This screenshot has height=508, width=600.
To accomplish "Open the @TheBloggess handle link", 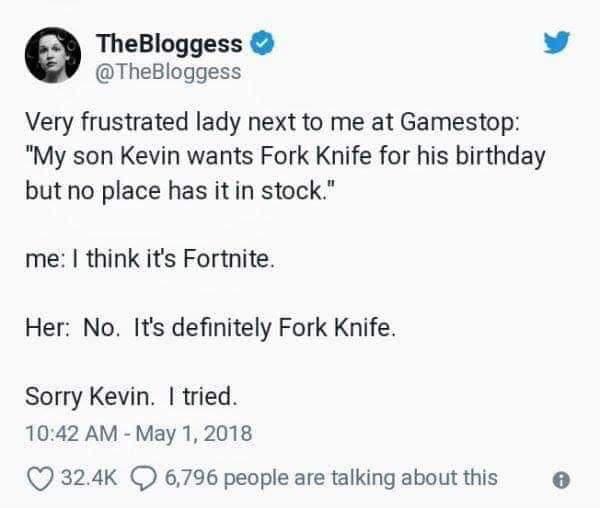I will pyautogui.click(x=168, y=71).
